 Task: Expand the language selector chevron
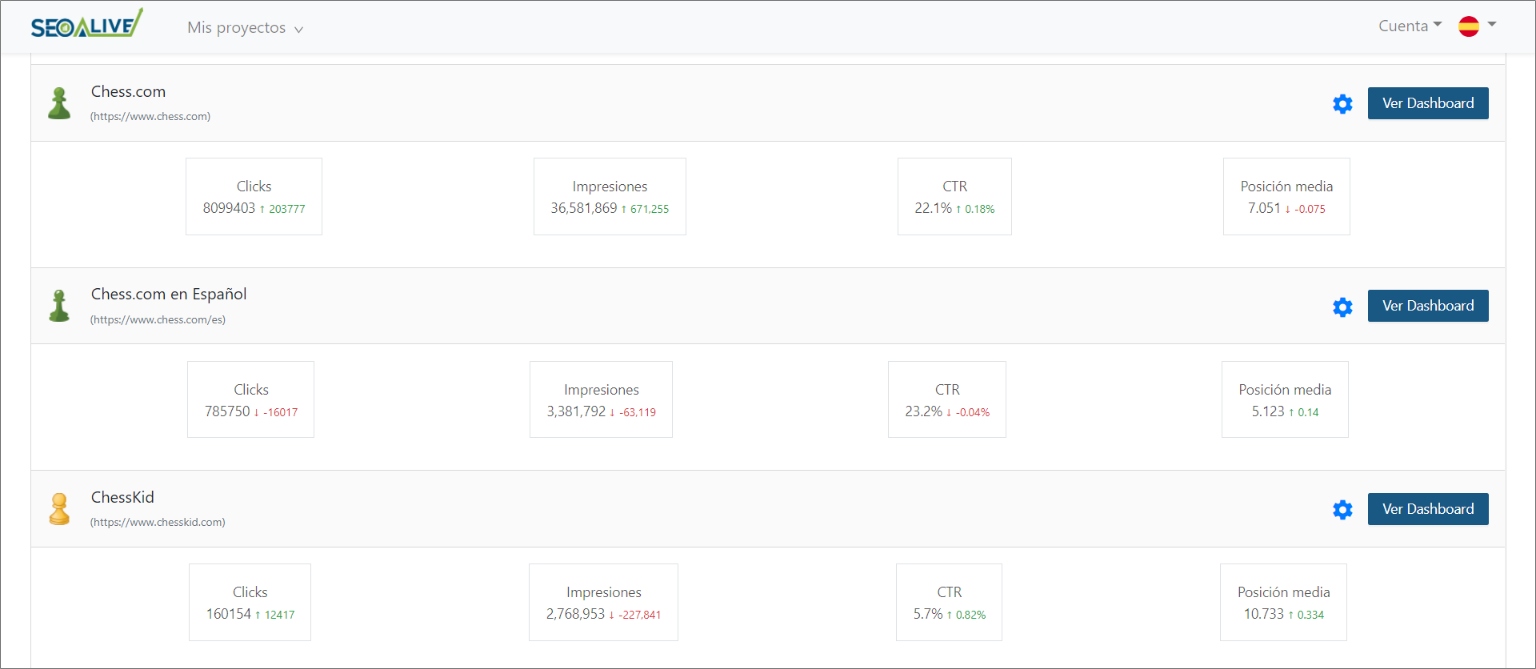pos(1491,26)
